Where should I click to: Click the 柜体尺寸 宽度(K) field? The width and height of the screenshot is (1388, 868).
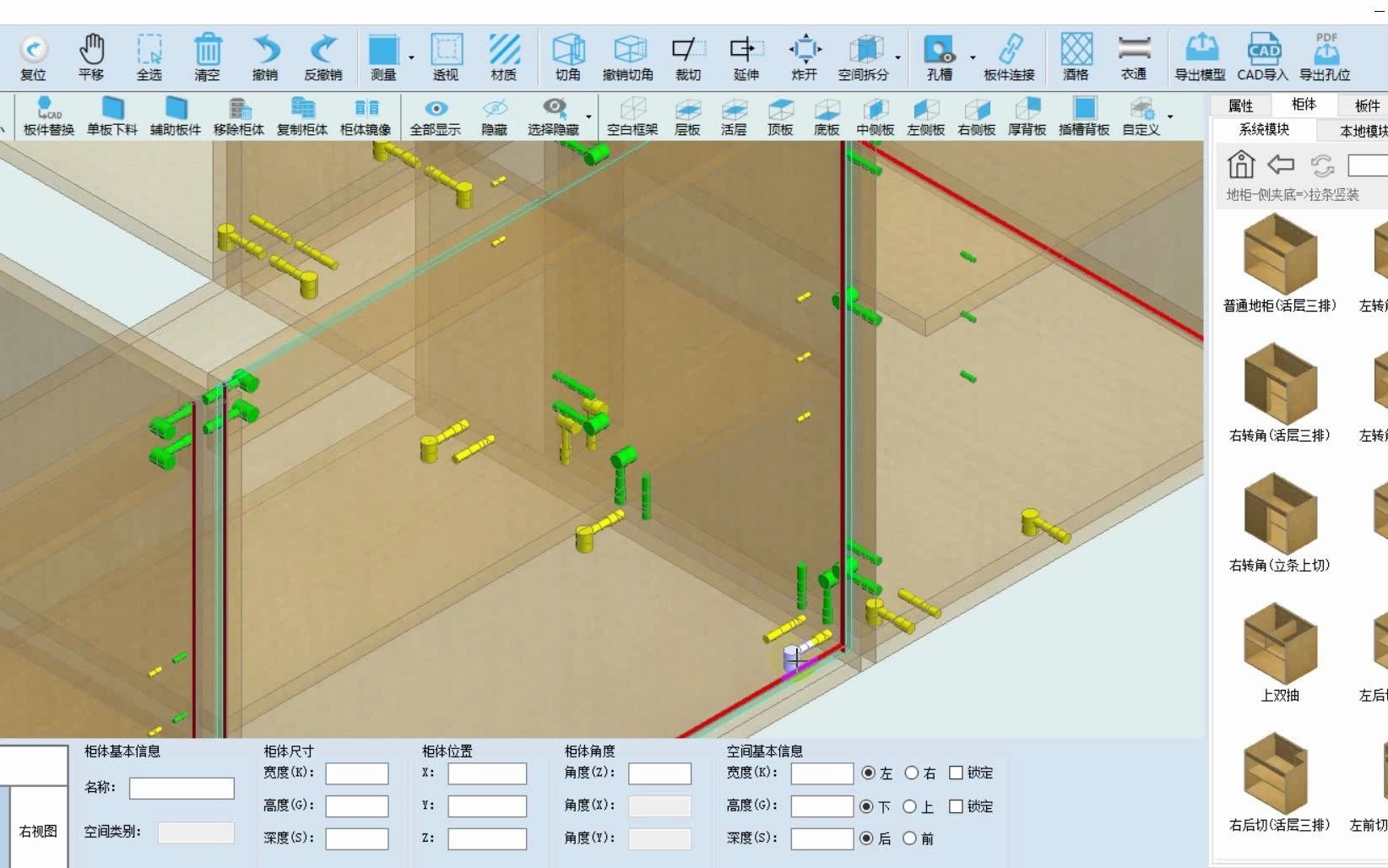pyautogui.click(x=357, y=773)
